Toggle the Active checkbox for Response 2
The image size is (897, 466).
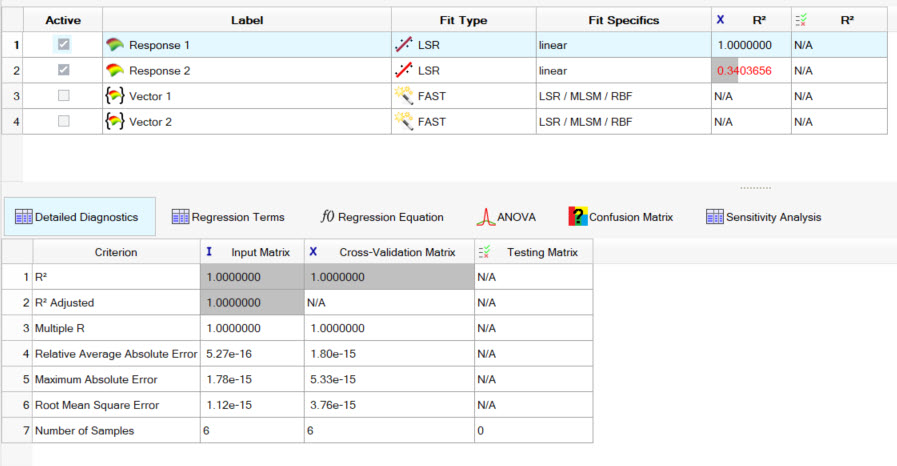pyautogui.click(x=63, y=70)
